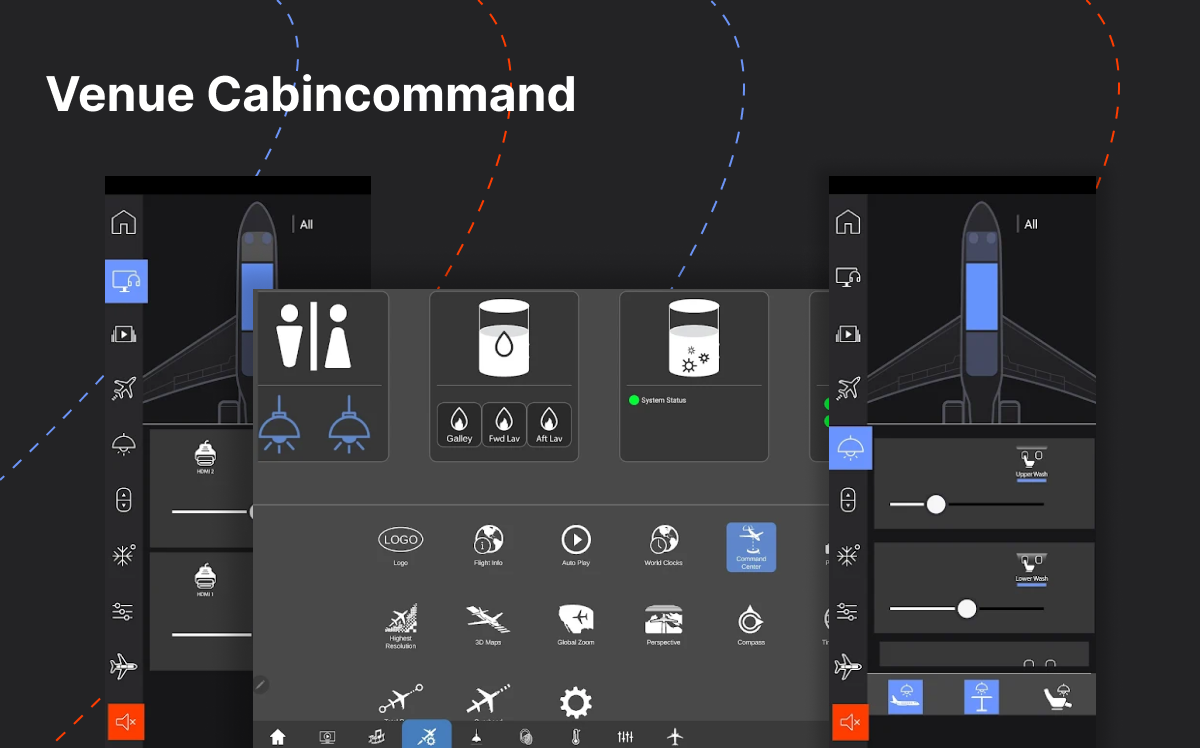Adjust the Upper Wash brightness slider

point(936,504)
